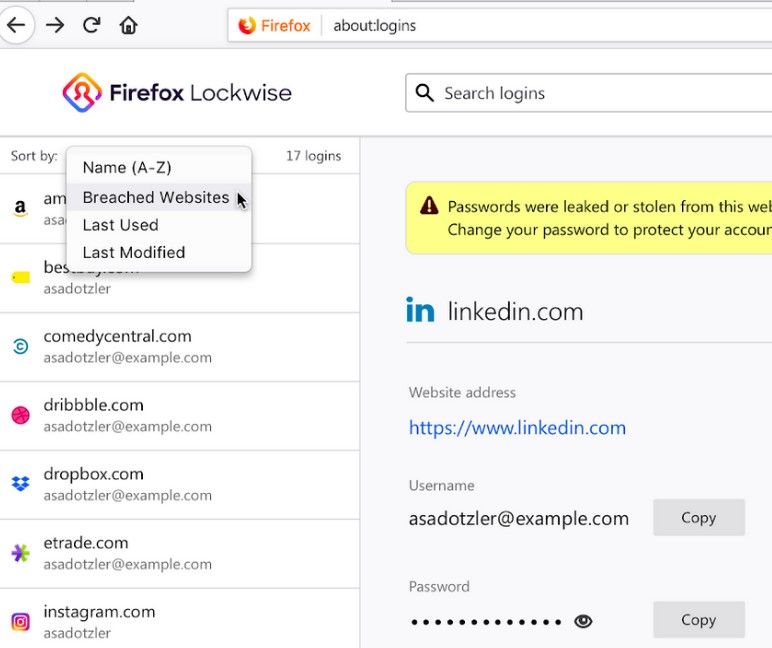Click the breach warning triangle icon

(429, 205)
